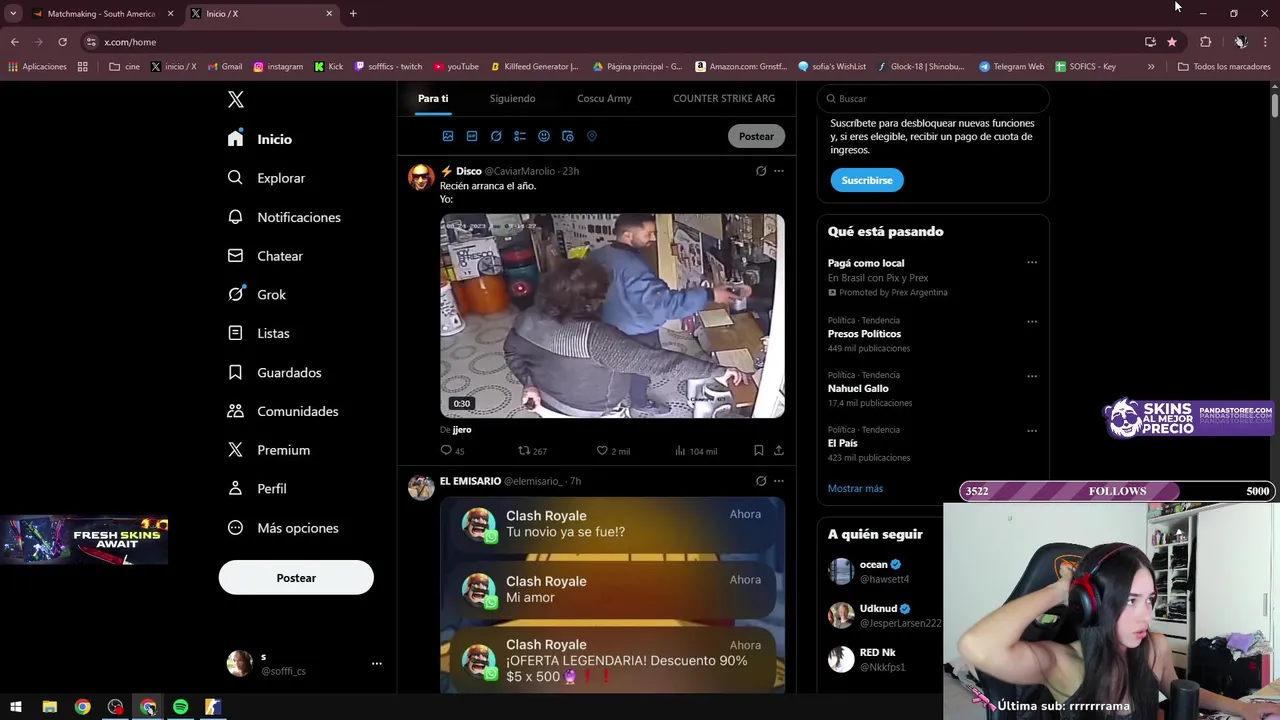
Task: Open options for Pagá como local trend
Action: [x=1032, y=263]
